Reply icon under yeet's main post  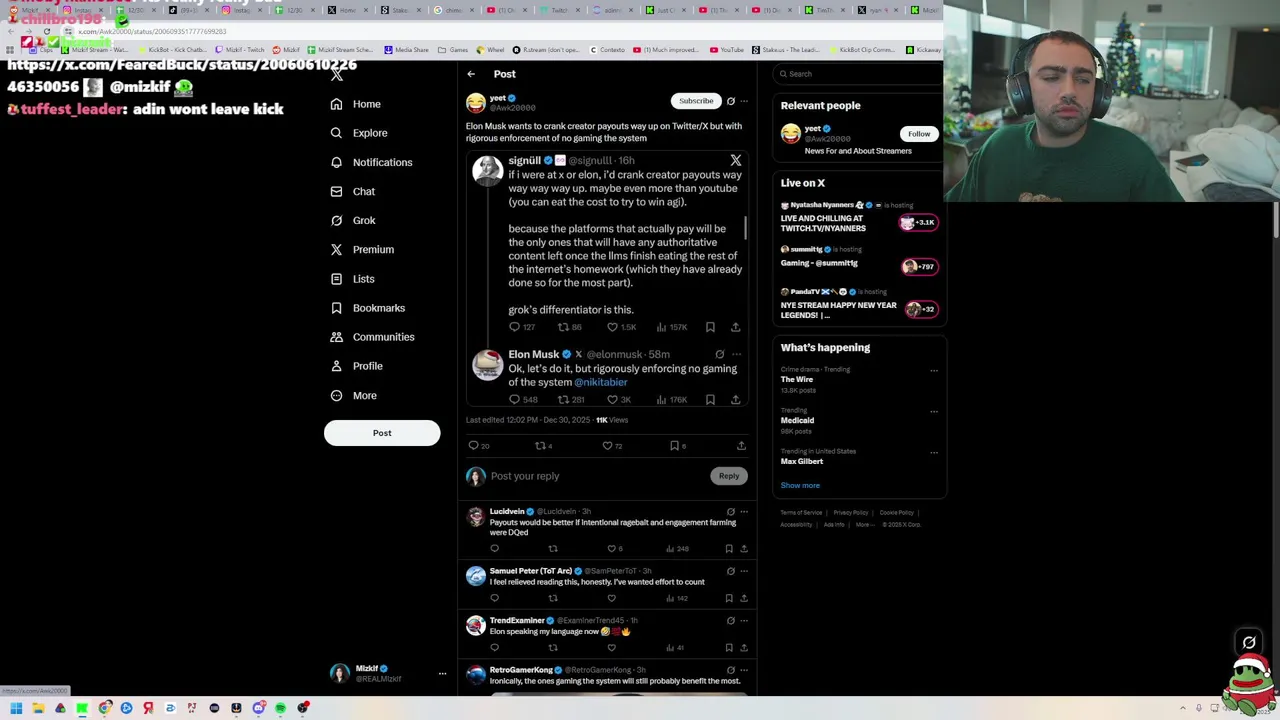[x=474, y=446]
